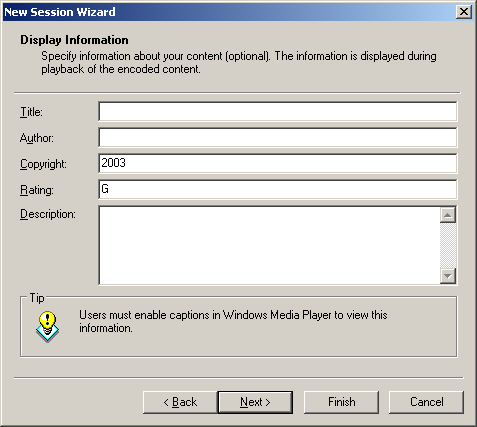Go to previous step with Back

(x=180, y=402)
